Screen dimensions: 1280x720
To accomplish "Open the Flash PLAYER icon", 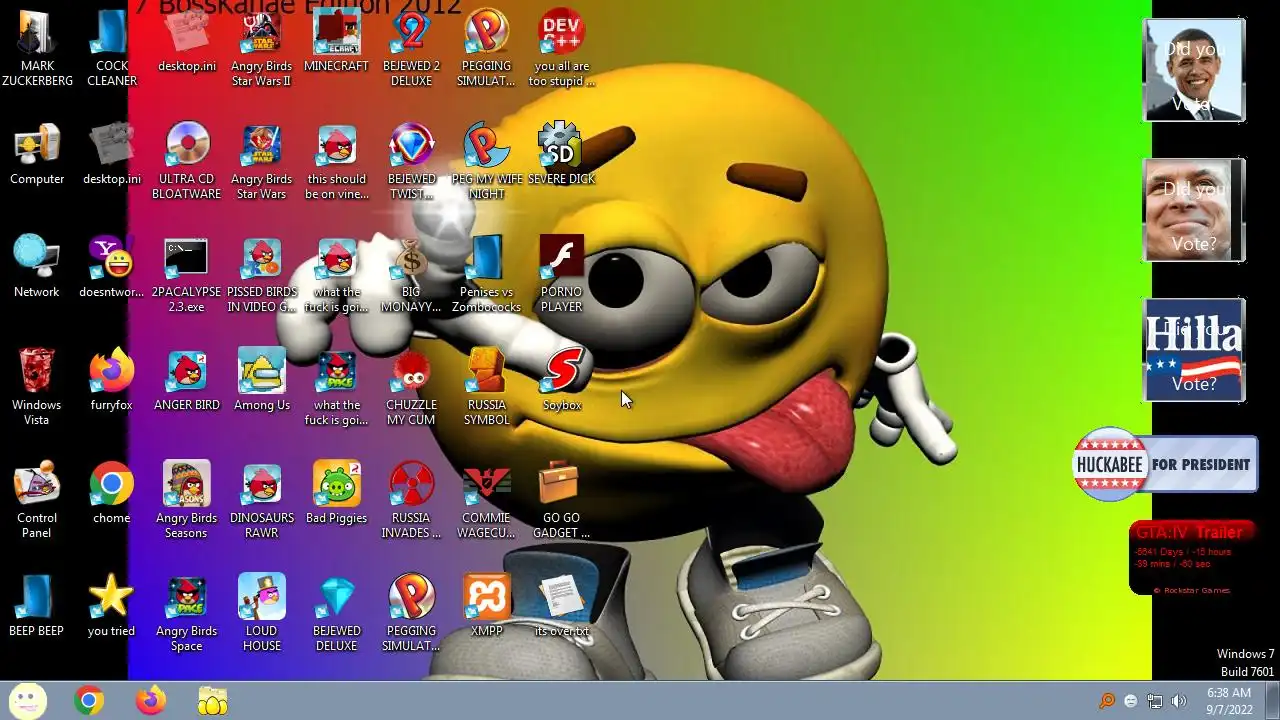I will pos(562,274).
